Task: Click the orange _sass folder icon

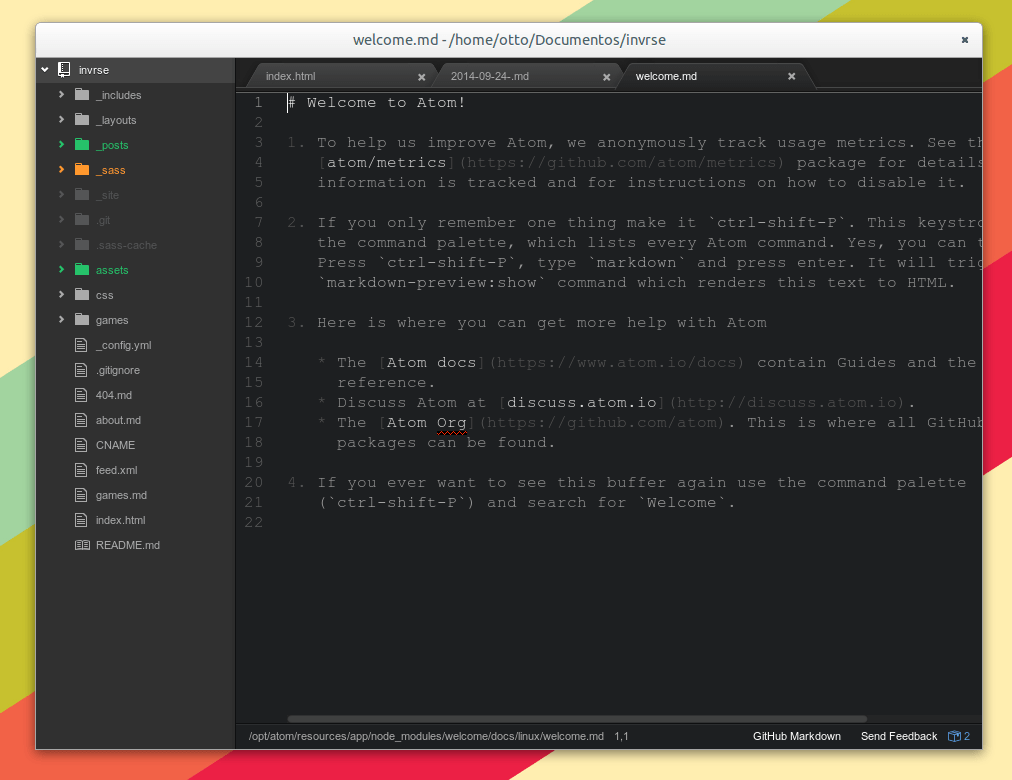Action: click(x=82, y=170)
